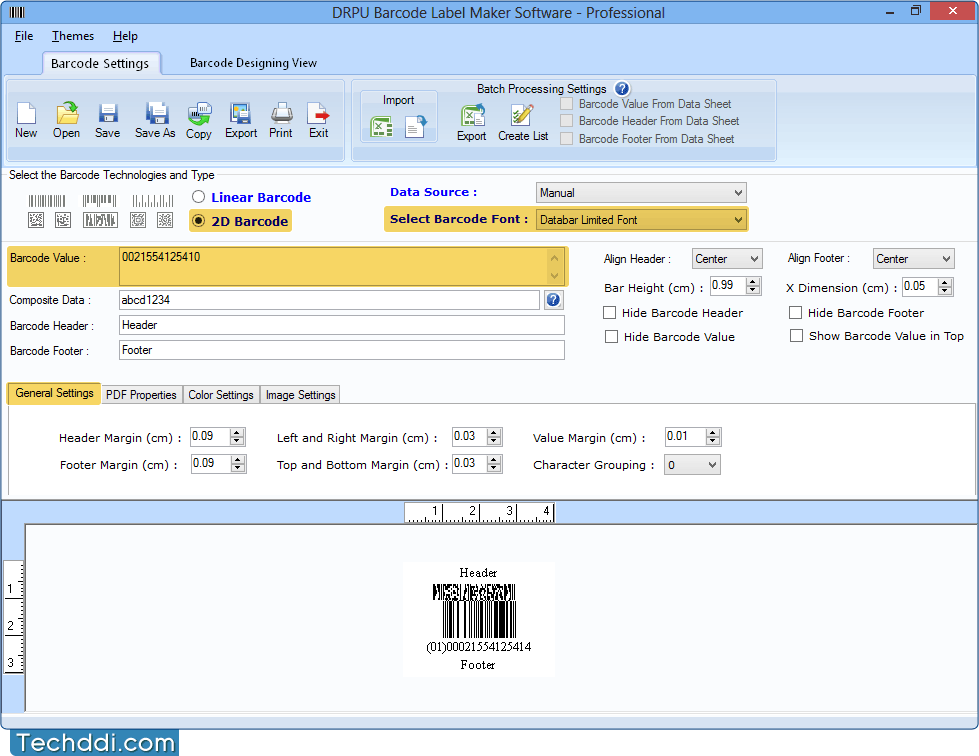979x756 pixels.
Task: Select the 2D Barcode radio button
Action: coord(199,220)
